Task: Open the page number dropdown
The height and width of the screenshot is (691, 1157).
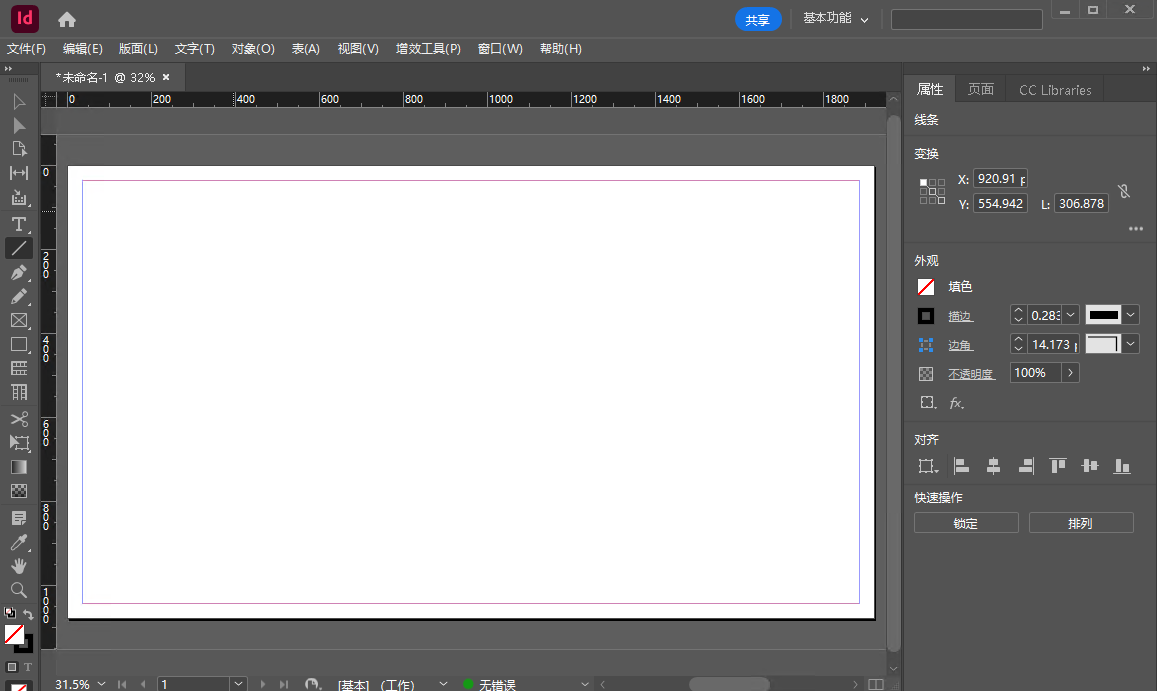Action: click(x=238, y=684)
